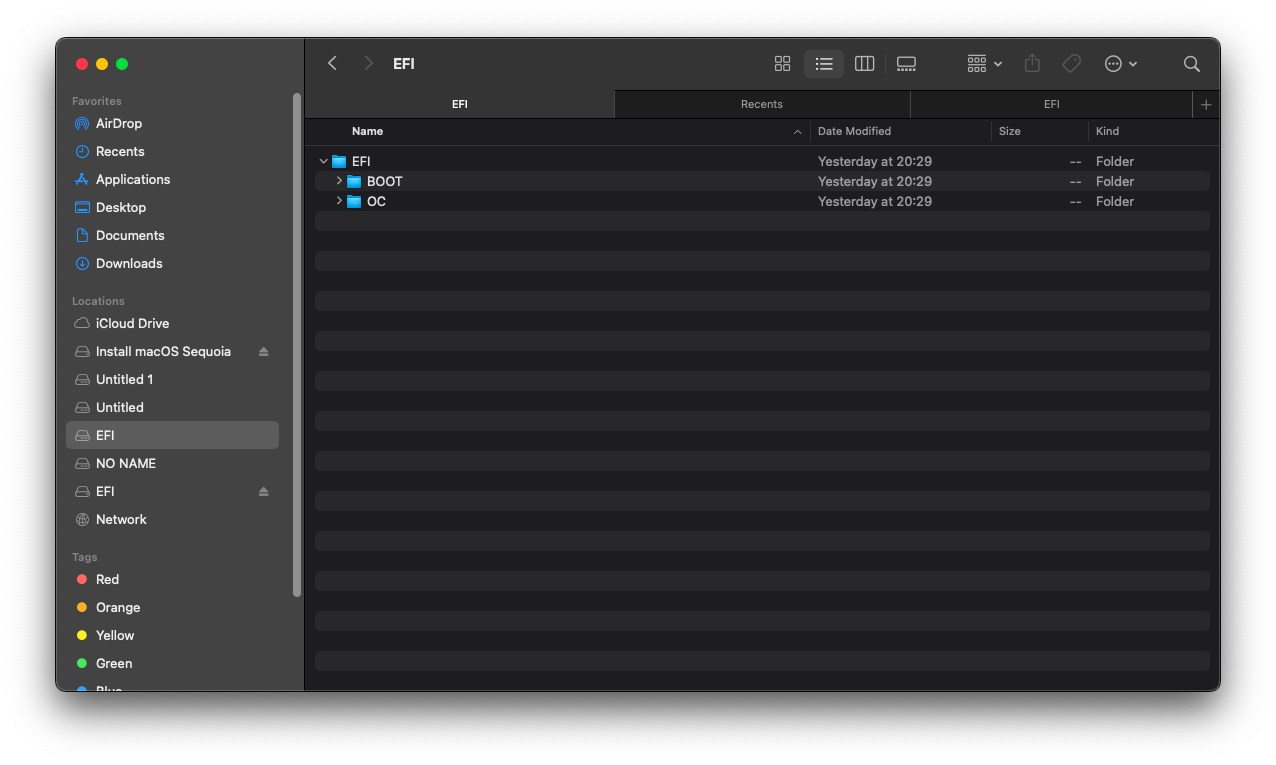
Task: Select the Red tag in sidebar
Action: pos(108,579)
